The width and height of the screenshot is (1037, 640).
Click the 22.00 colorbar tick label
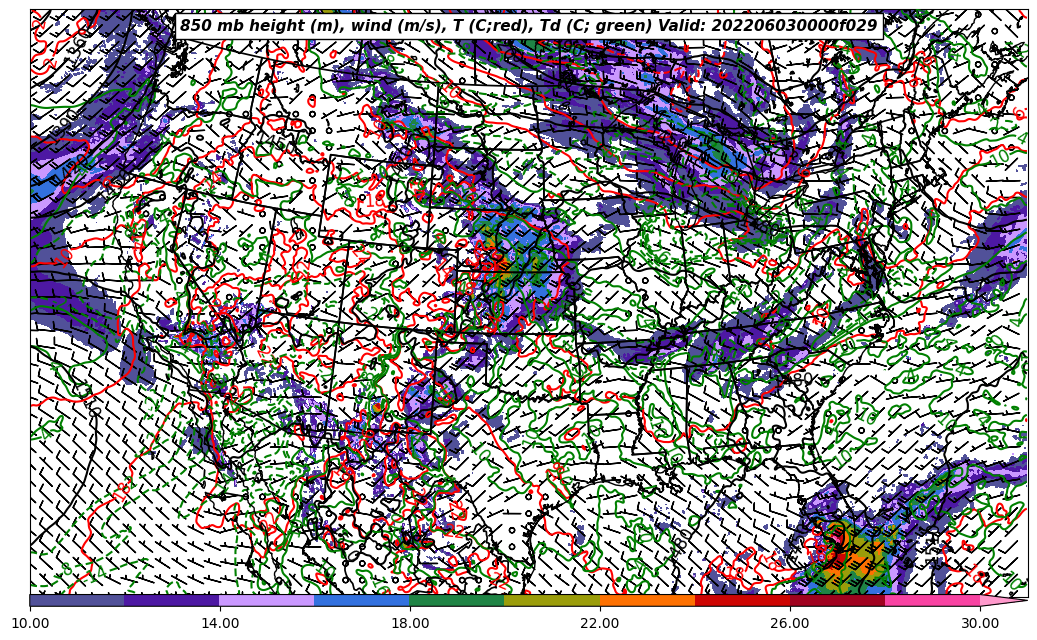(x=600, y=623)
